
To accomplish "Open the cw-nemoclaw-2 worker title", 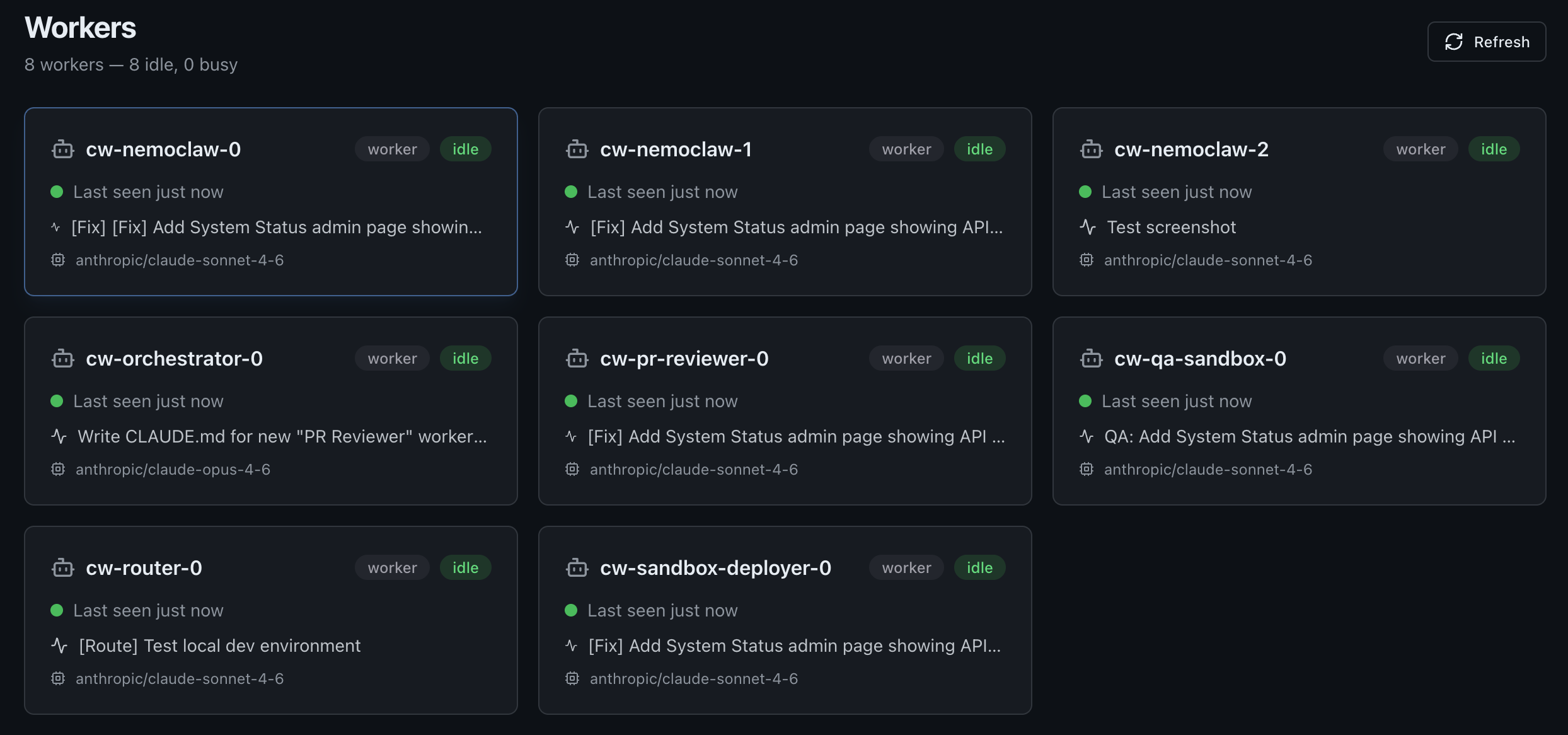I will (x=1191, y=149).
